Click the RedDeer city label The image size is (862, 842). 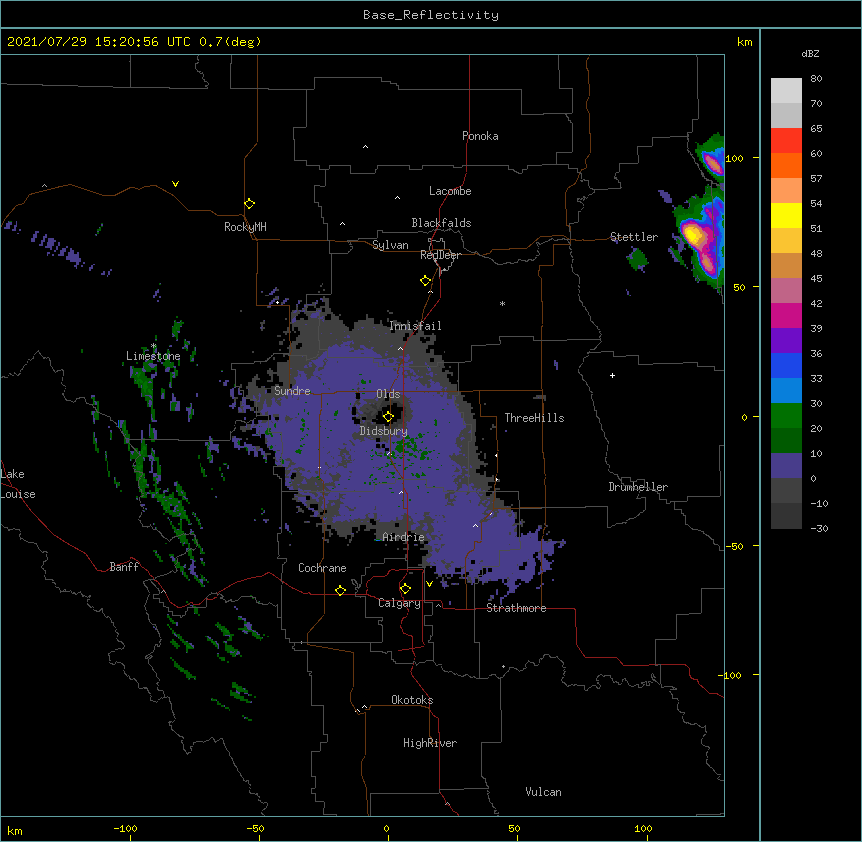click(440, 255)
